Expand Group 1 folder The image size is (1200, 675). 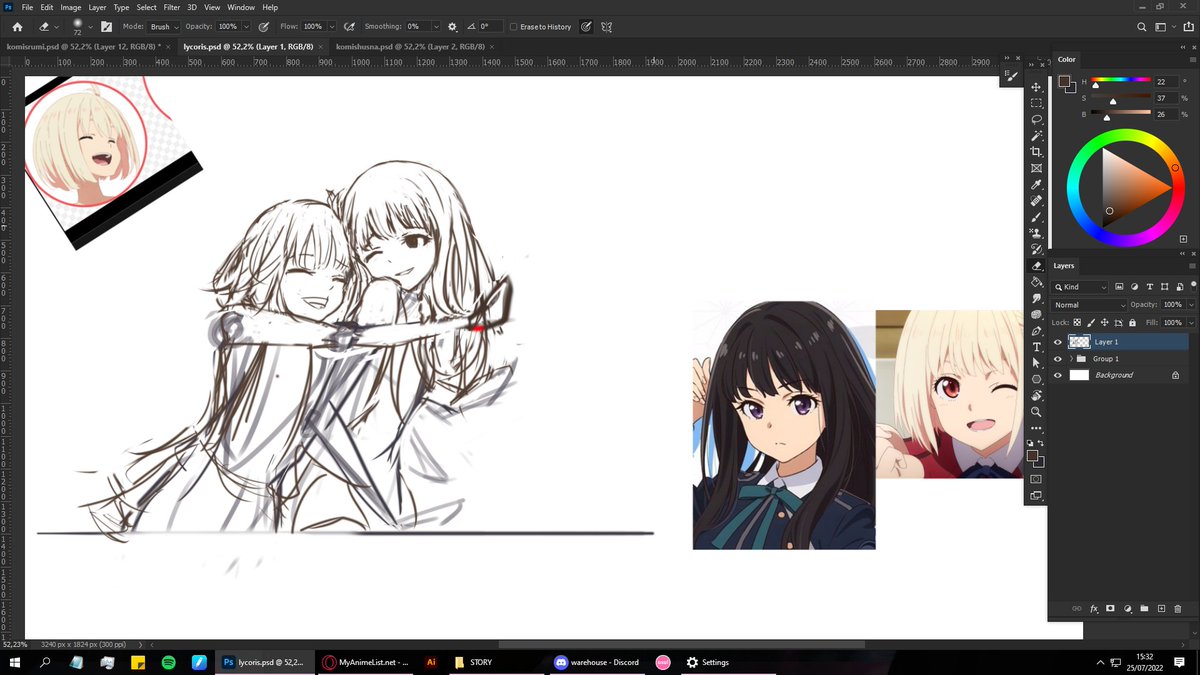1071,359
